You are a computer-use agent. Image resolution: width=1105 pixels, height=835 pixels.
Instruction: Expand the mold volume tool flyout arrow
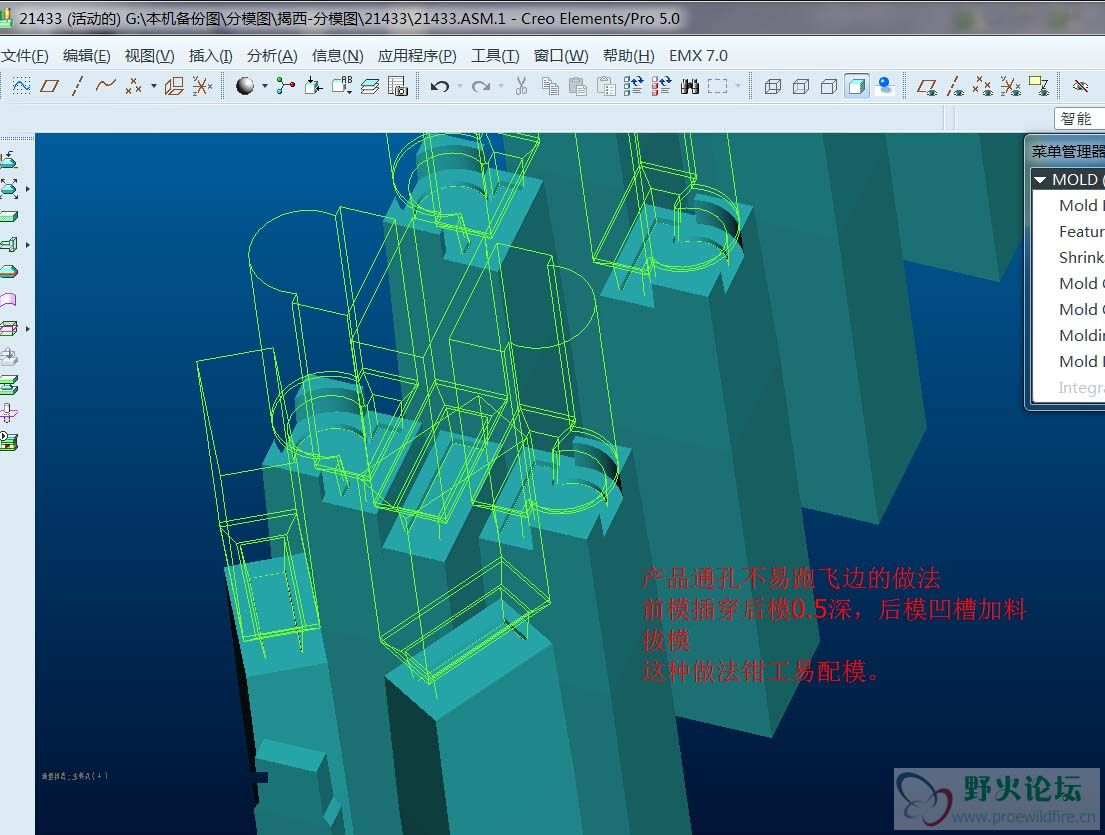[27, 245]
